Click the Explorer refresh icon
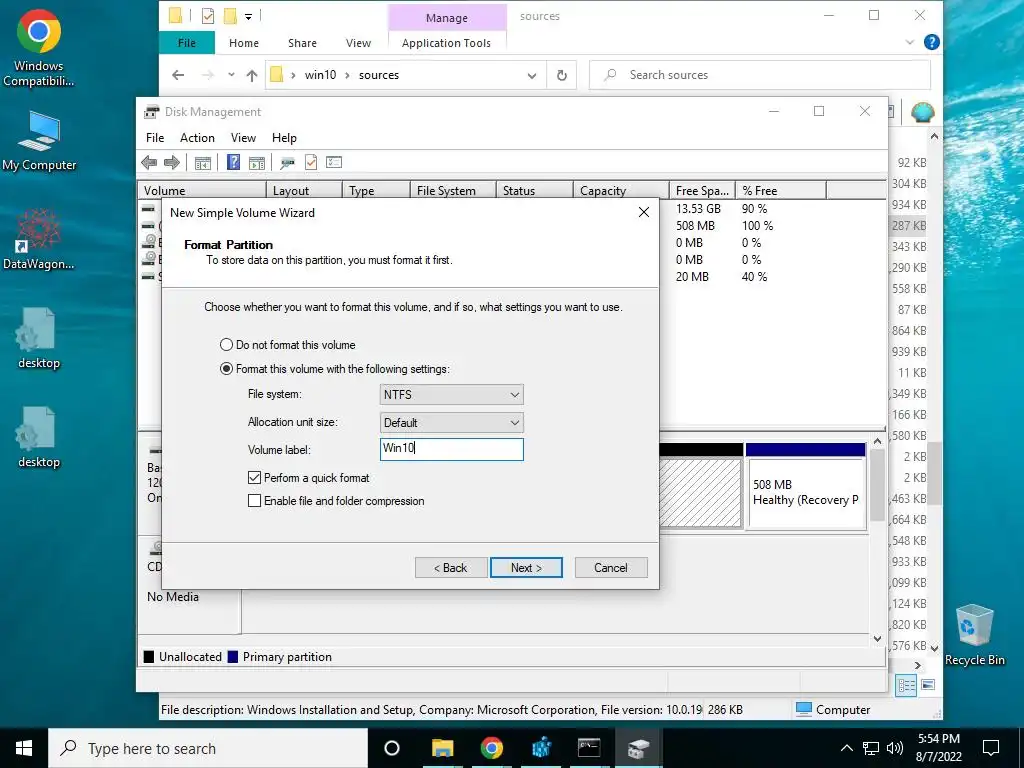This screenshot has height=768, width=1024. pos(562,75)
